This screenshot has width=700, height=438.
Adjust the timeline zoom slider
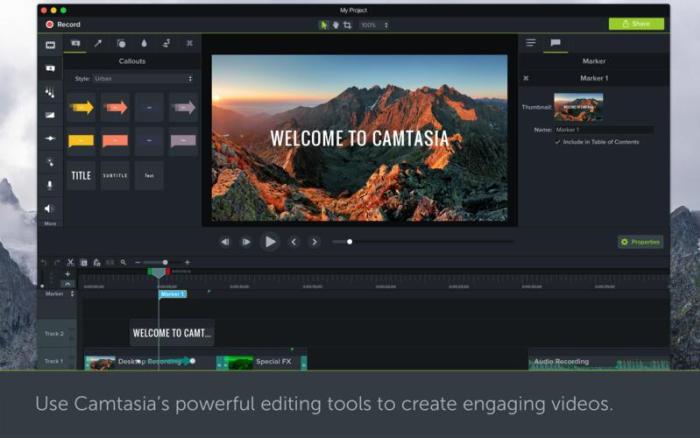click(x=165, y=262)
